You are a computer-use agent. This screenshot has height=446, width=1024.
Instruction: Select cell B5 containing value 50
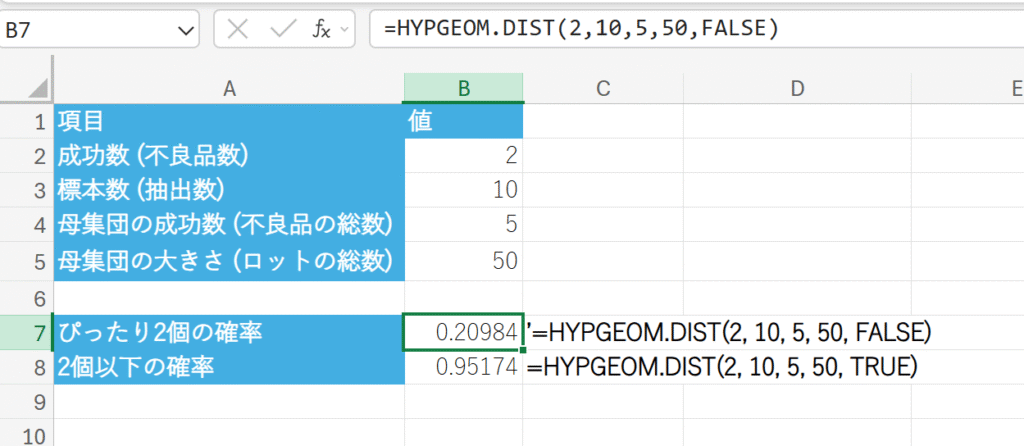pyautogui.click(x=463, y=262)
